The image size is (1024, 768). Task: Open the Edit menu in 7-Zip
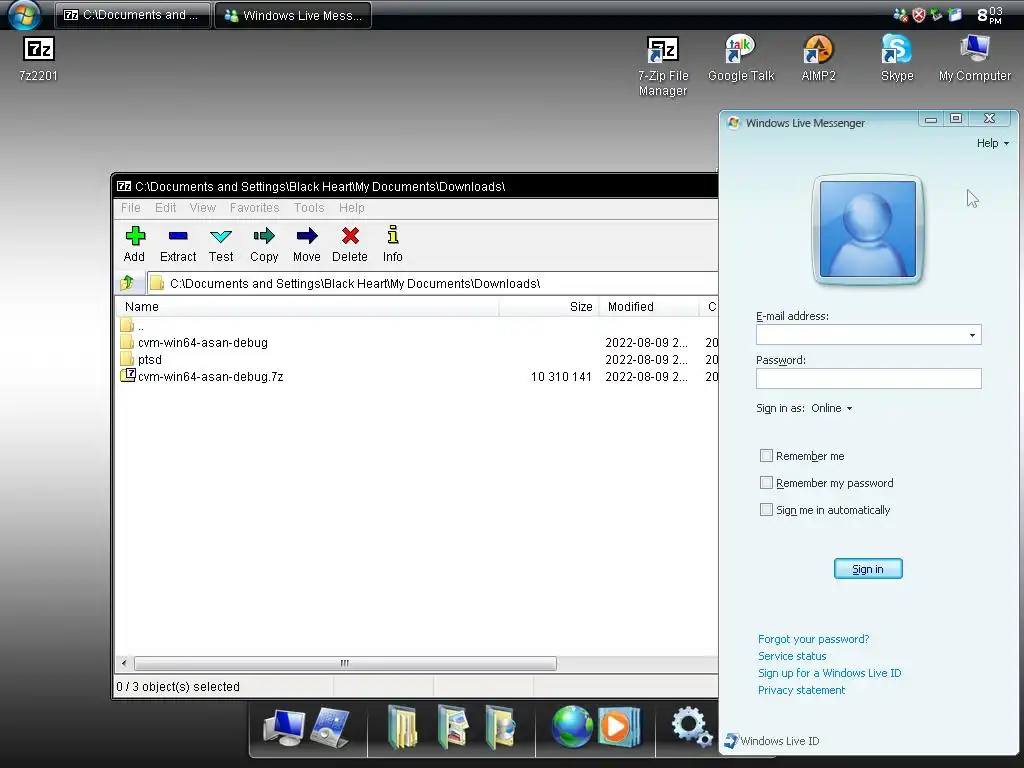pyautogui.click(x=165, y=208)
